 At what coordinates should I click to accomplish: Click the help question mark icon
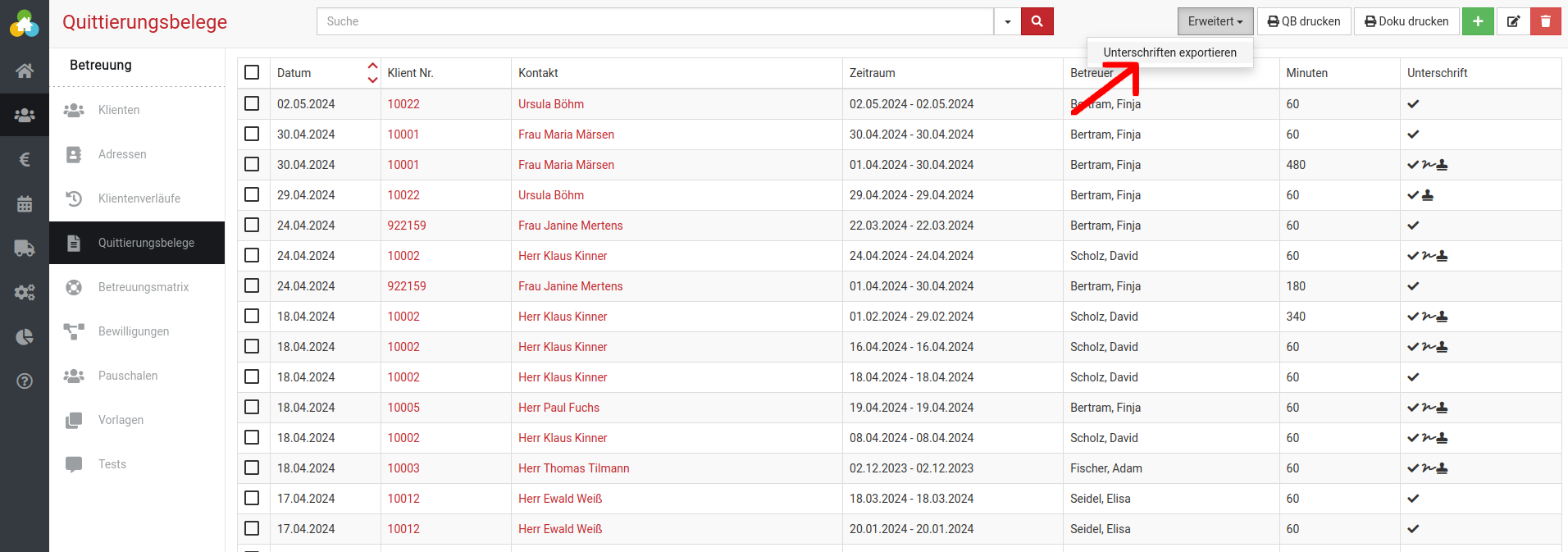25,381
